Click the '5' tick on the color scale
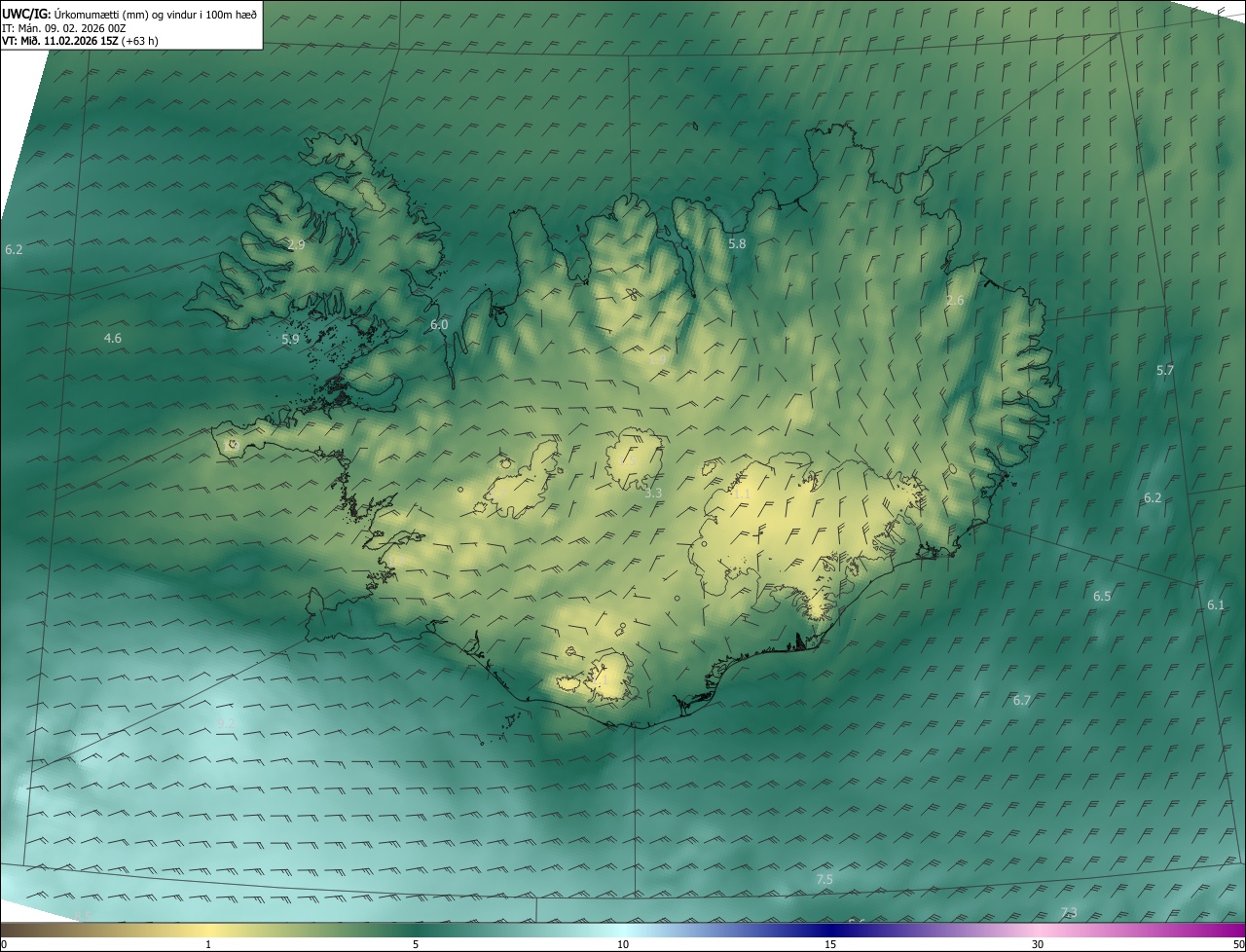Screen dimensions: 1246x952 pyautogui.click(x=416, y=945)
